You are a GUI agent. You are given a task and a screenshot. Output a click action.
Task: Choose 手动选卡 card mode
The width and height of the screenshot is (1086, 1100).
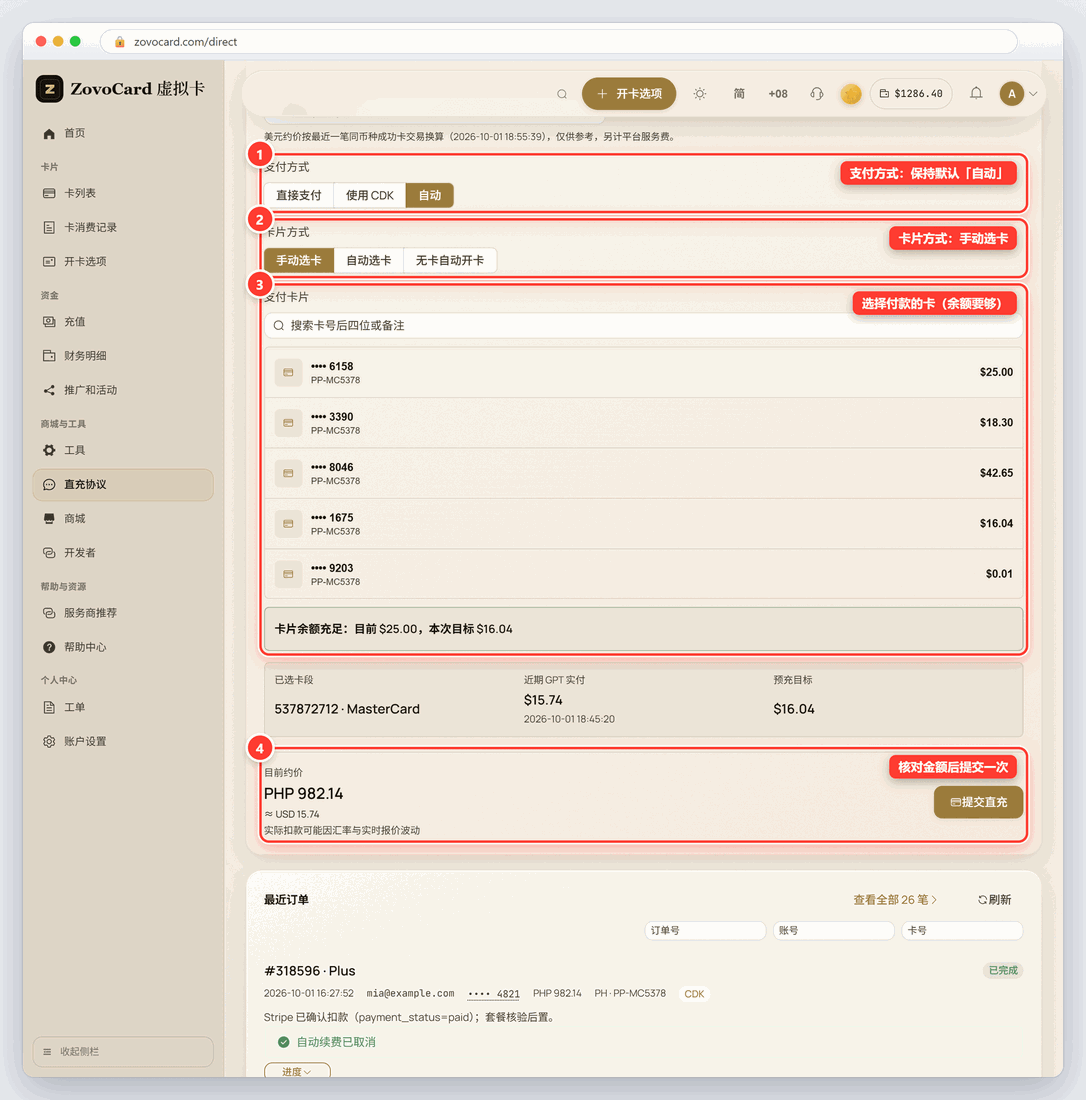[299, 260]
